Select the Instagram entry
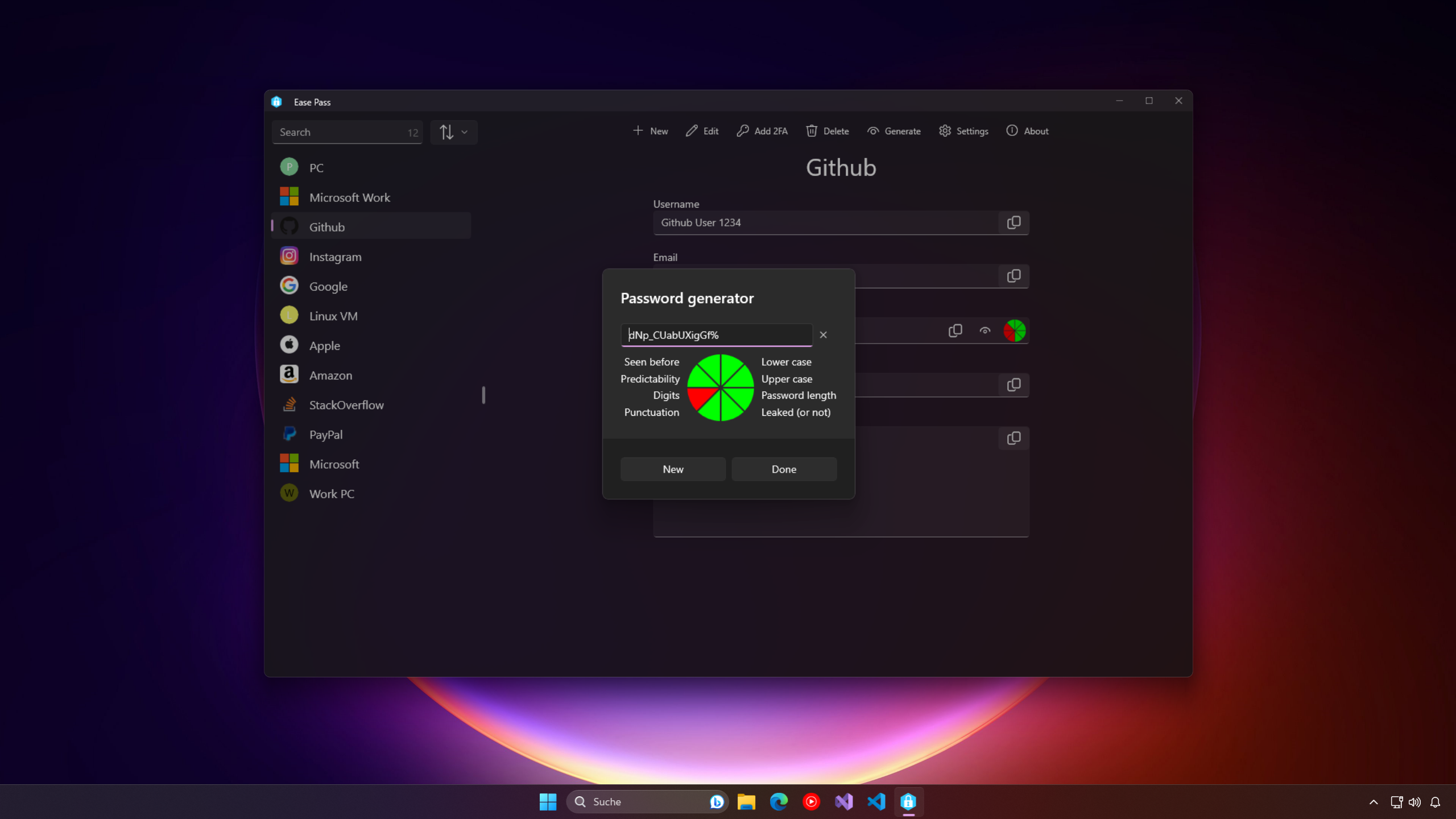This screenshot has height=819, width=1456. point(335,257)
